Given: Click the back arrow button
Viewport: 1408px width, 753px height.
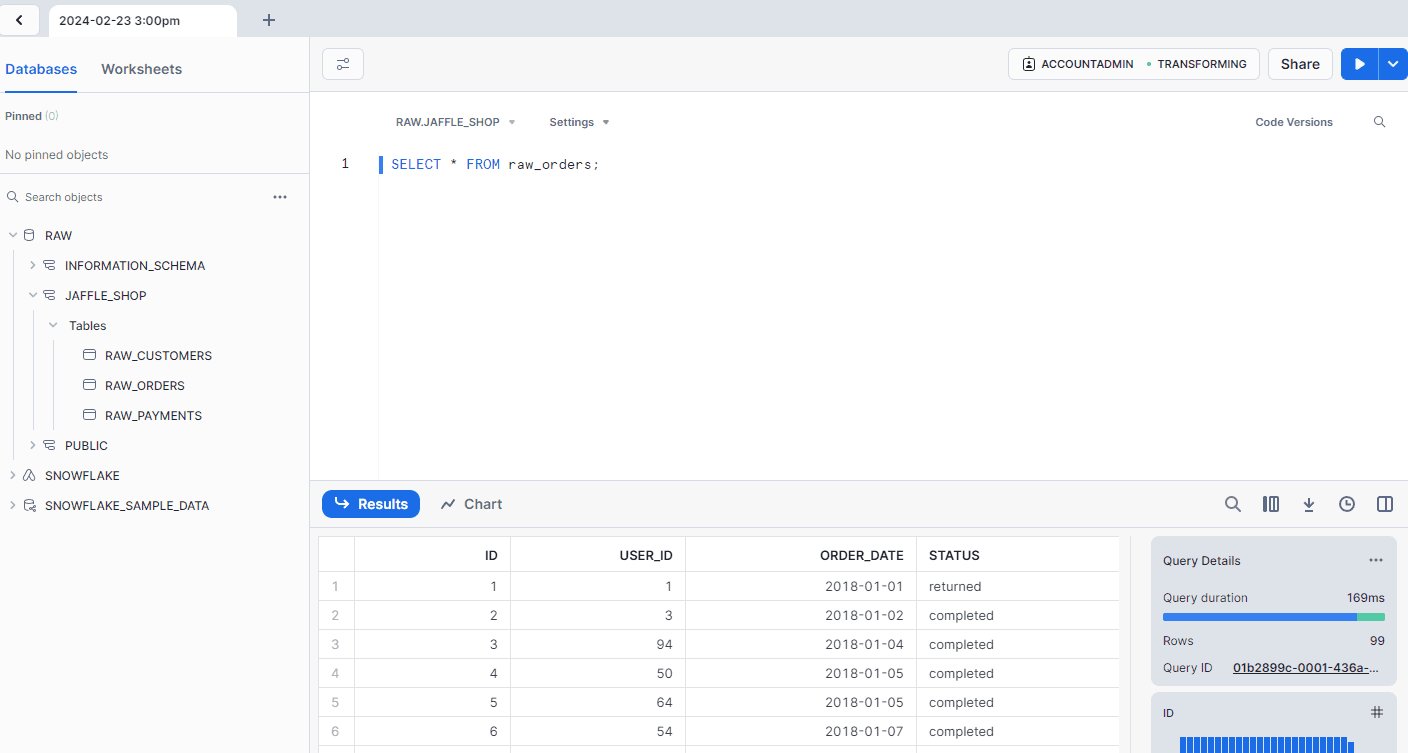Looking at the screenshot, I should point(20,20).
